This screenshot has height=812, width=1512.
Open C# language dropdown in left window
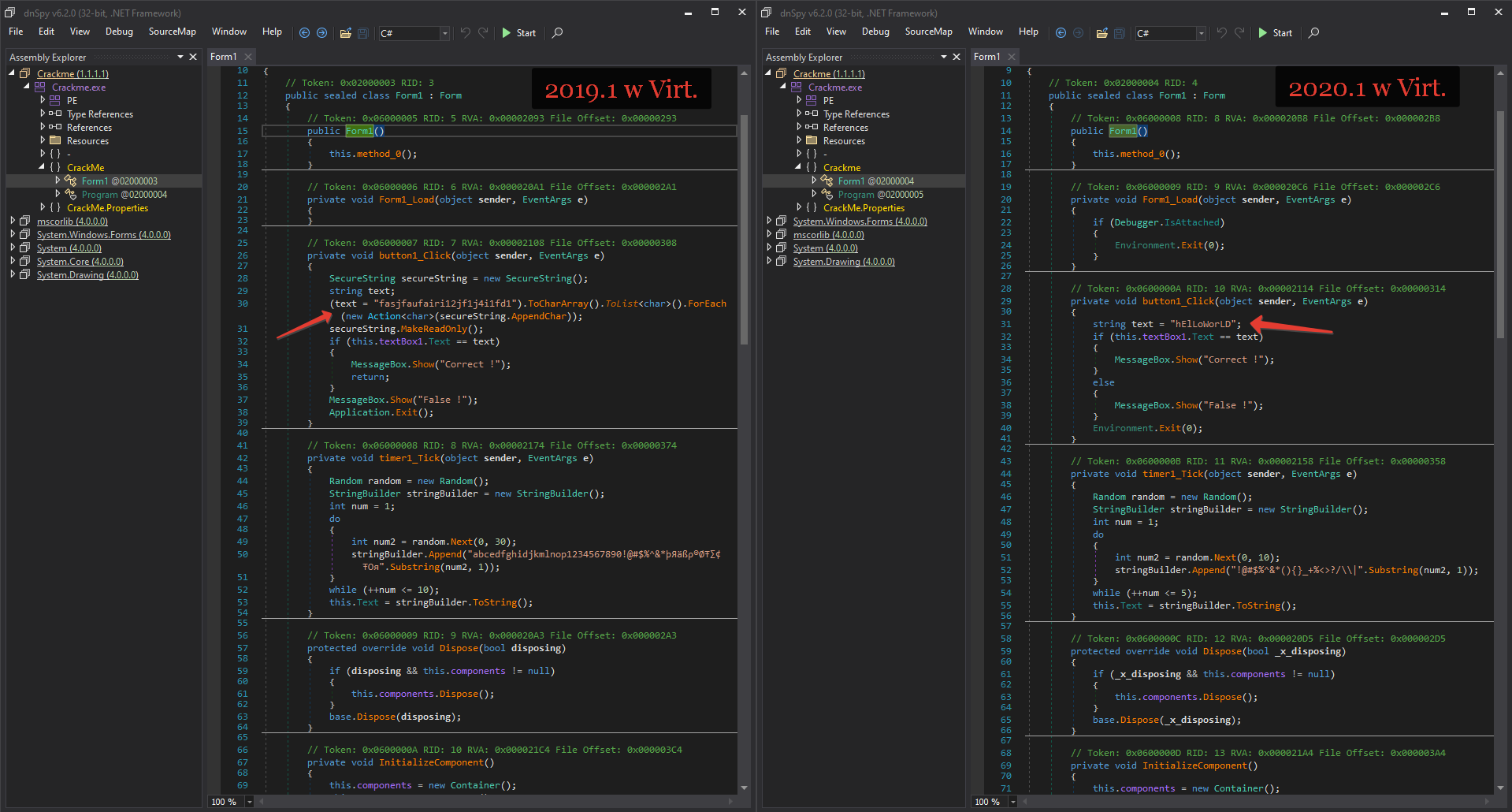(x=444, y=33)
